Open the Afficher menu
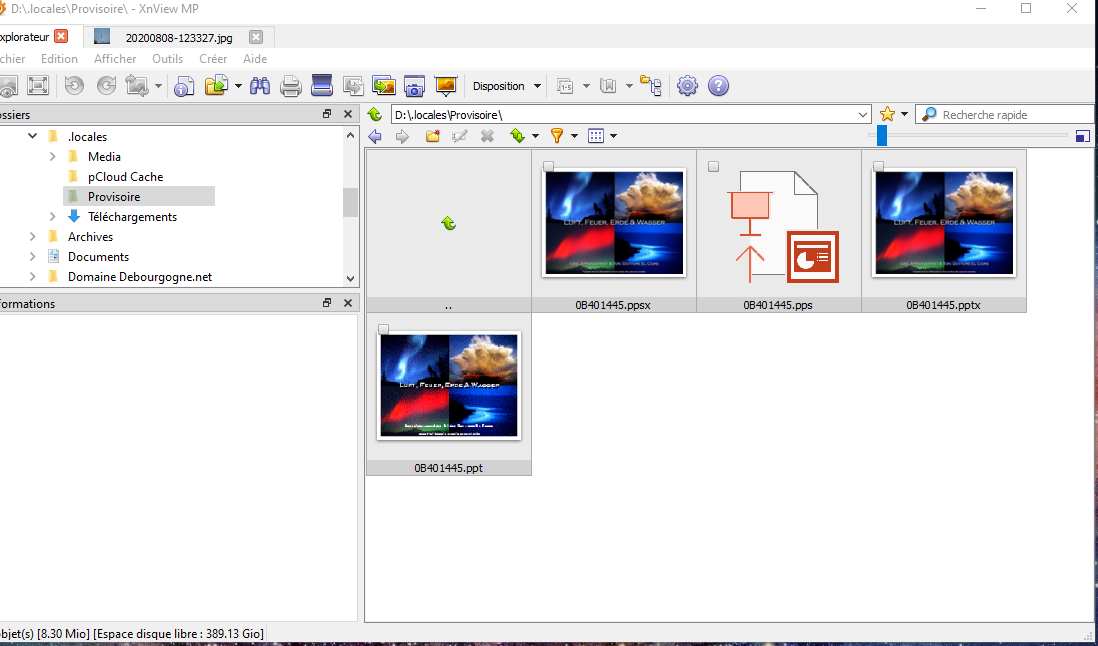The image size is (1098, 646). tap(115, 59)
